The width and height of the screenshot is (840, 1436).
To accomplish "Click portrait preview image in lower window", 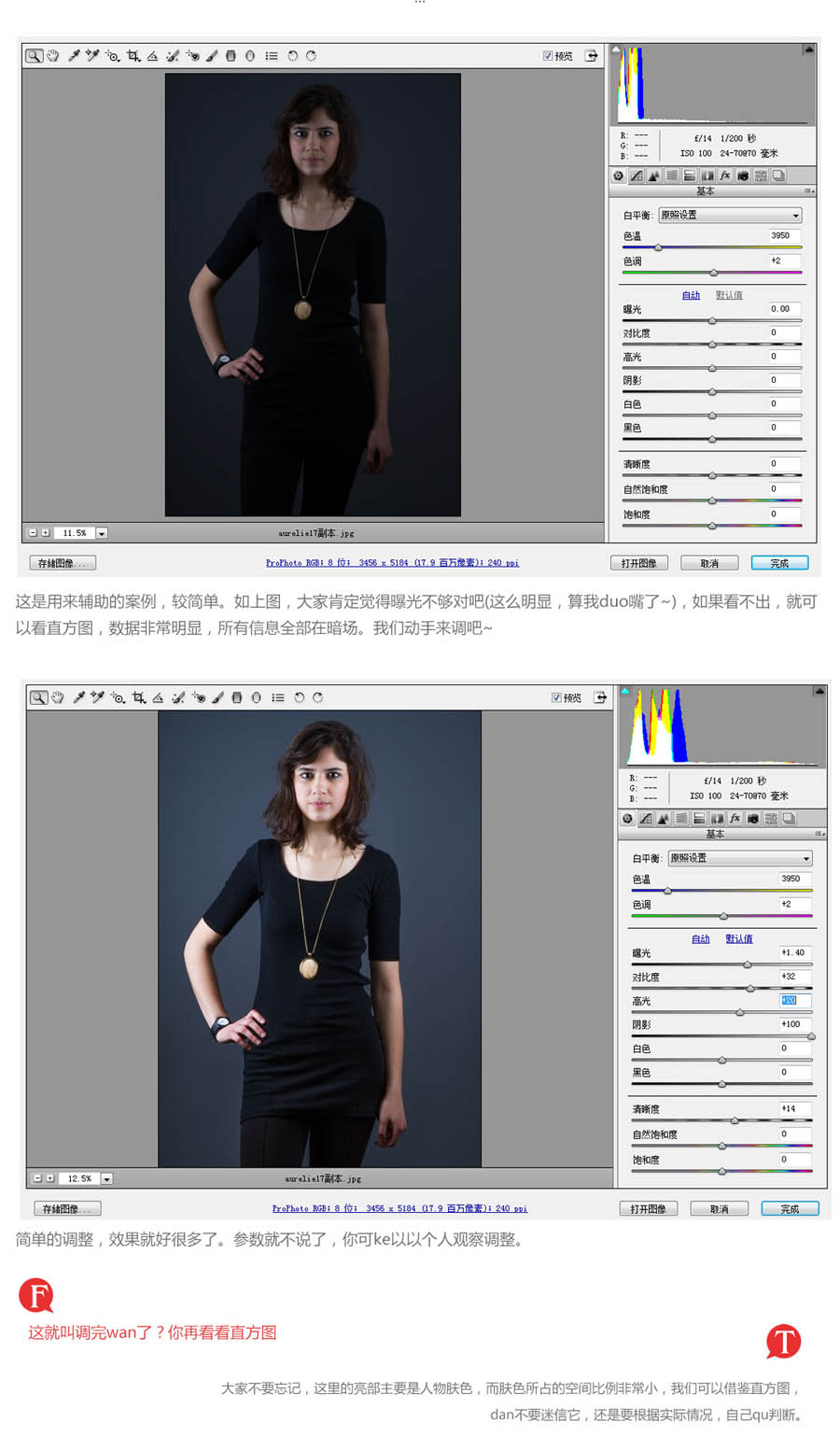I will pyautogui.click(x=319, y=938).
